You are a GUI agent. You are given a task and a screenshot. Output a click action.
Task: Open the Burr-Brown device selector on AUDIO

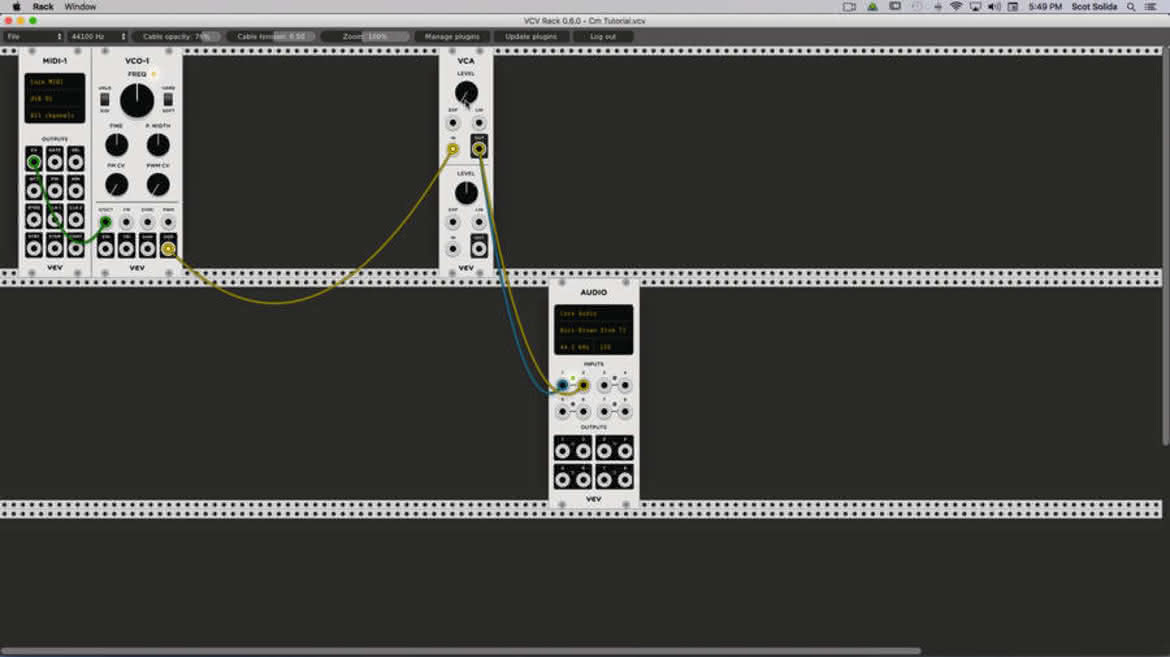593,330
